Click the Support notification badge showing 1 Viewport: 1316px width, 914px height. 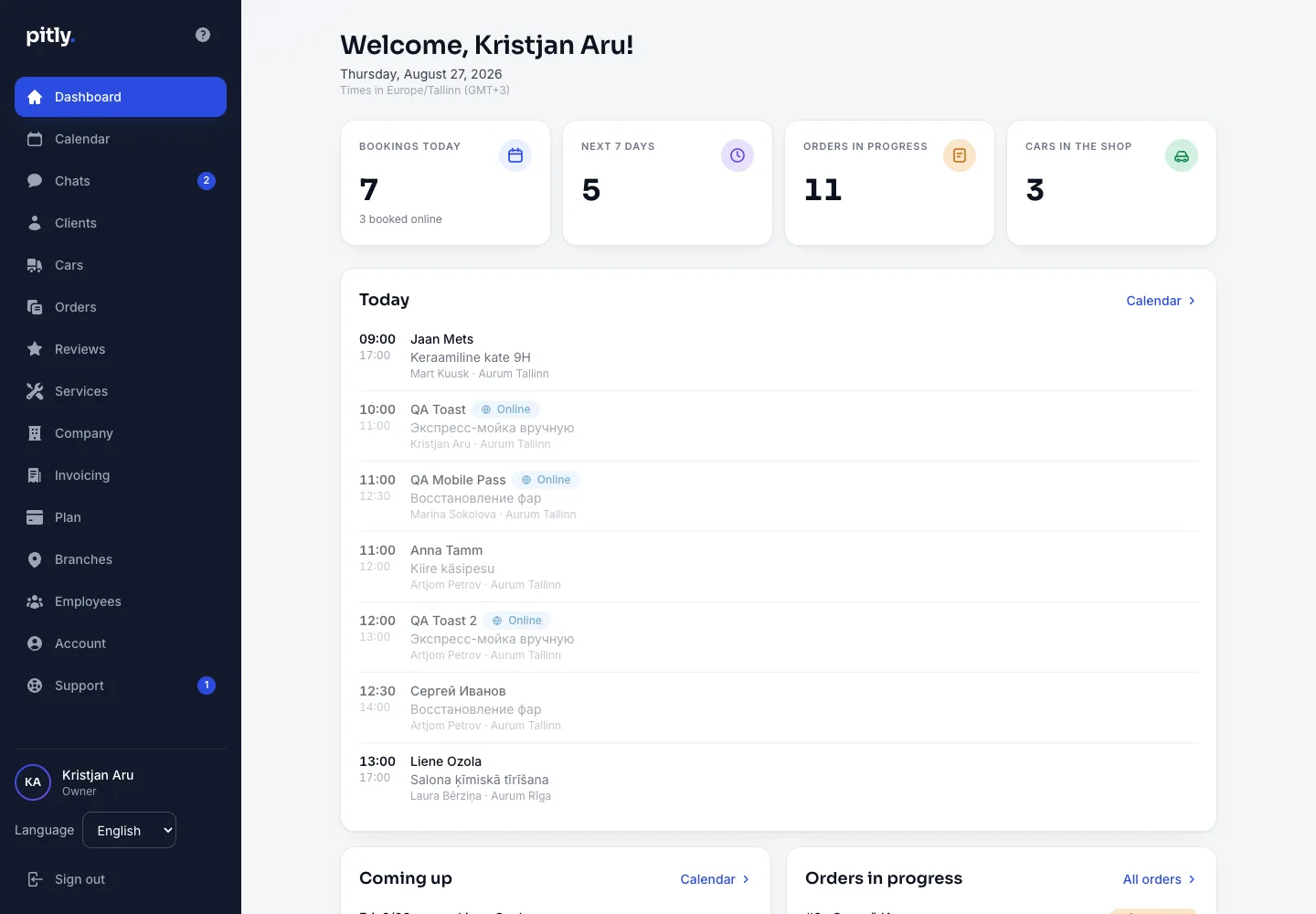(x=207, y=685)
